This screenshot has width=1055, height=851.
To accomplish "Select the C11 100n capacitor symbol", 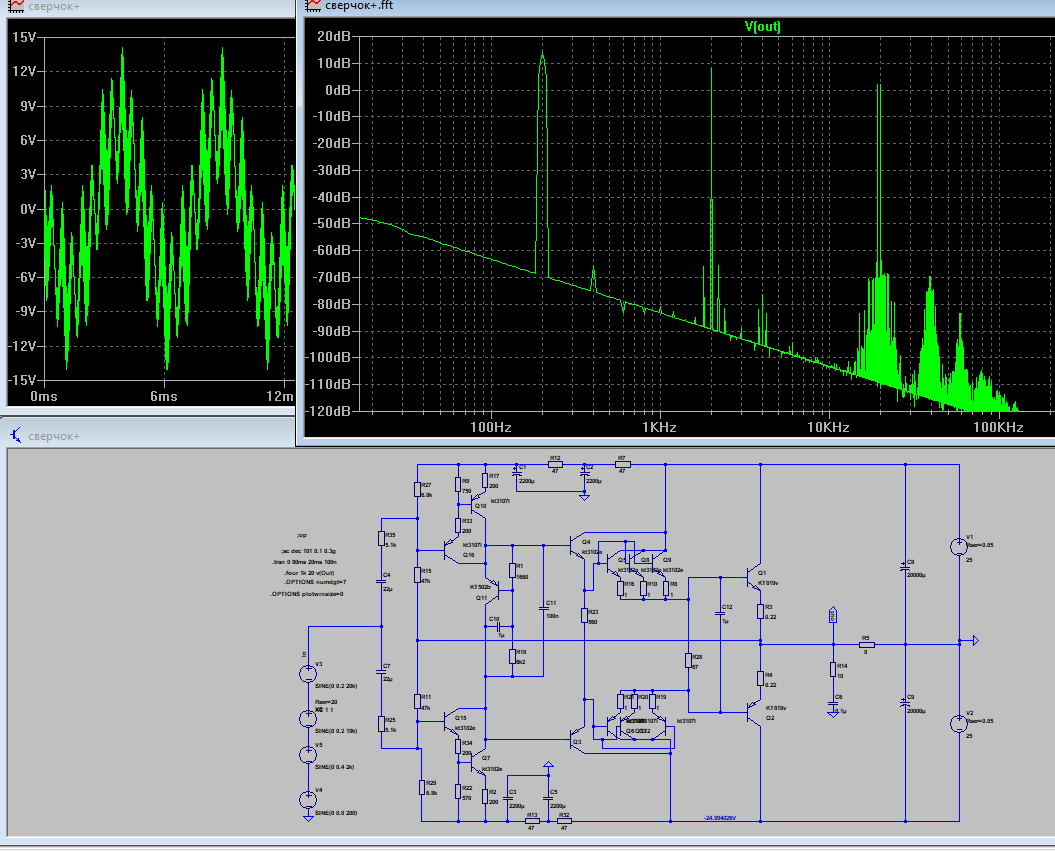I will coord(544,608).
